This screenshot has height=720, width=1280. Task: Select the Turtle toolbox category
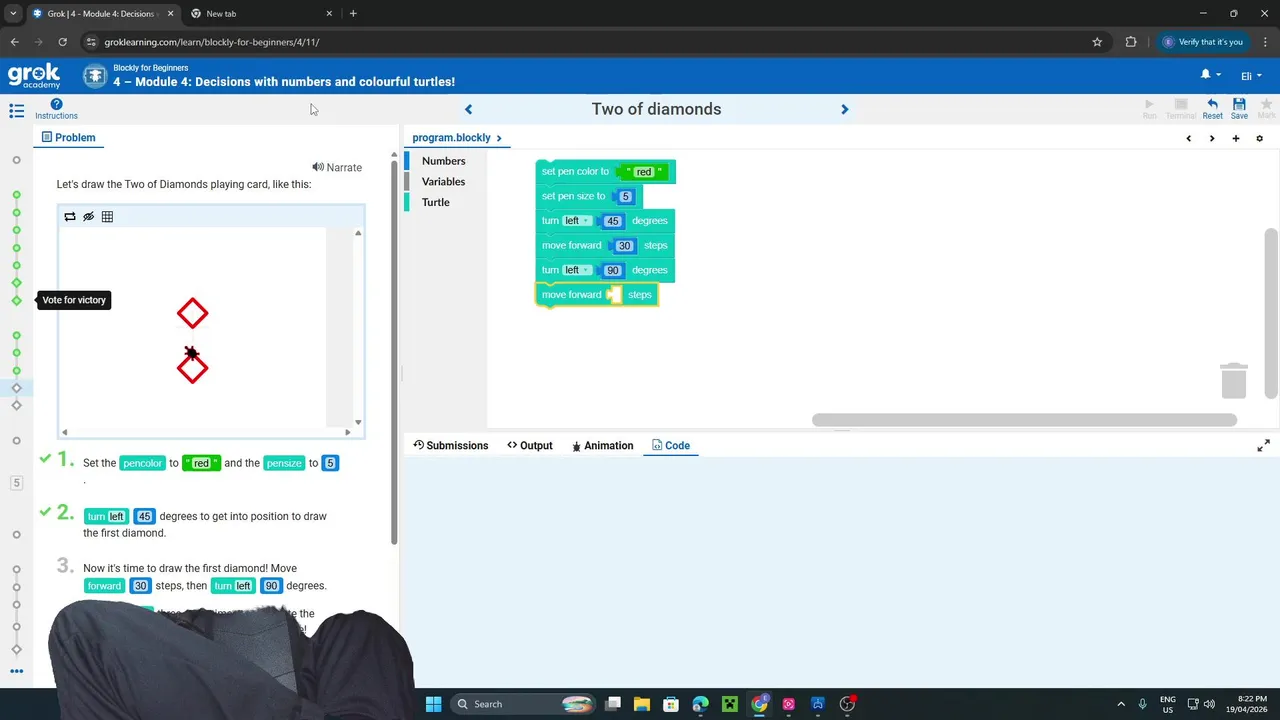click(435, 202)
